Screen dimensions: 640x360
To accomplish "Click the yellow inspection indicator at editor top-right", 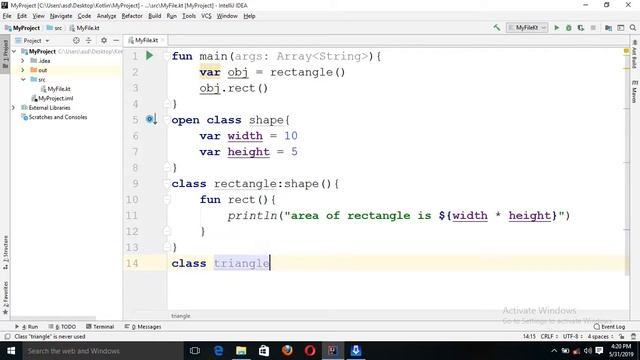I will 626,51.
